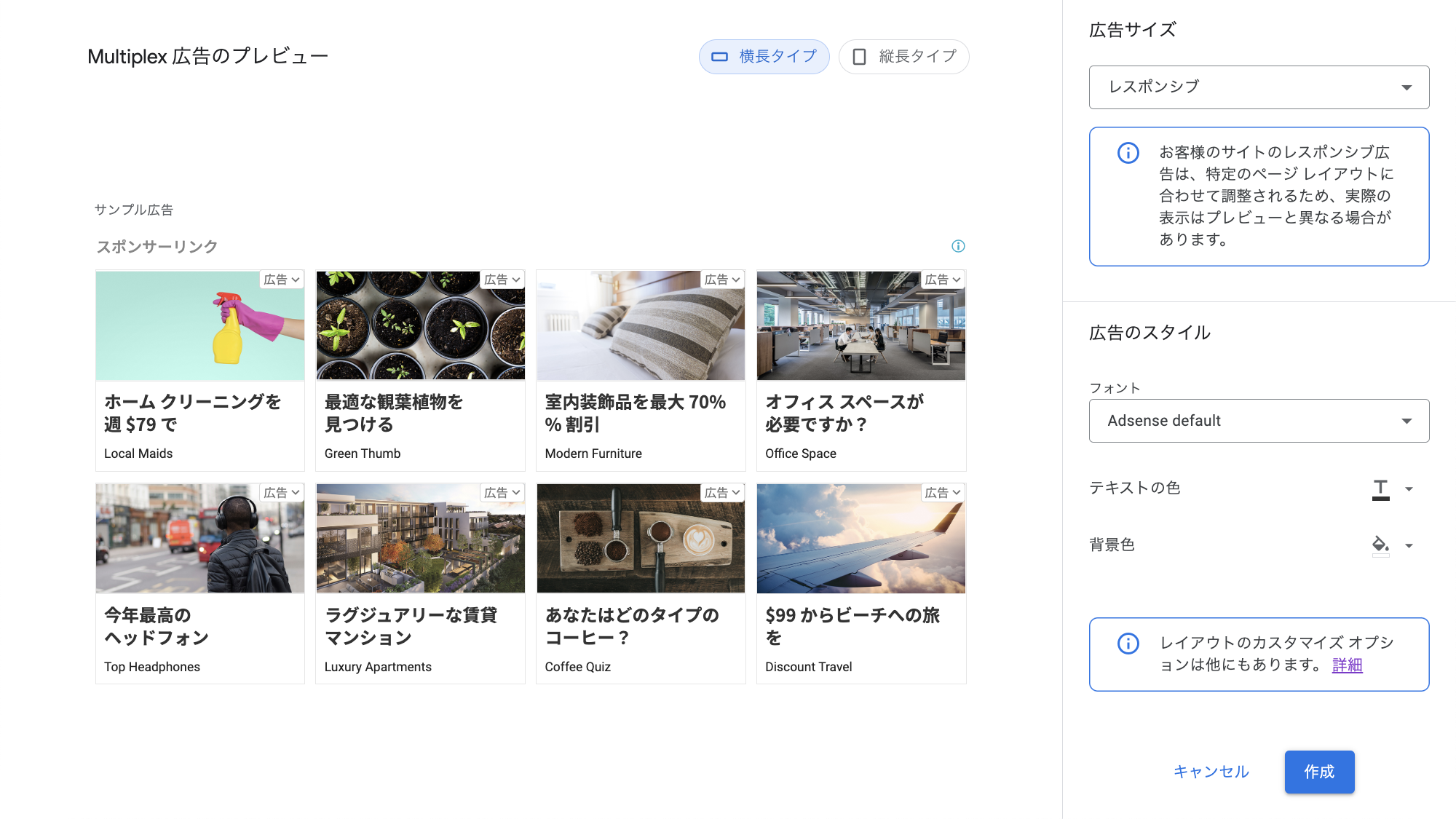This screenshot has height=819, width=1456.
Task: Click headline ホーム クリーニングを週 $79 で
Action: point(192,413)
